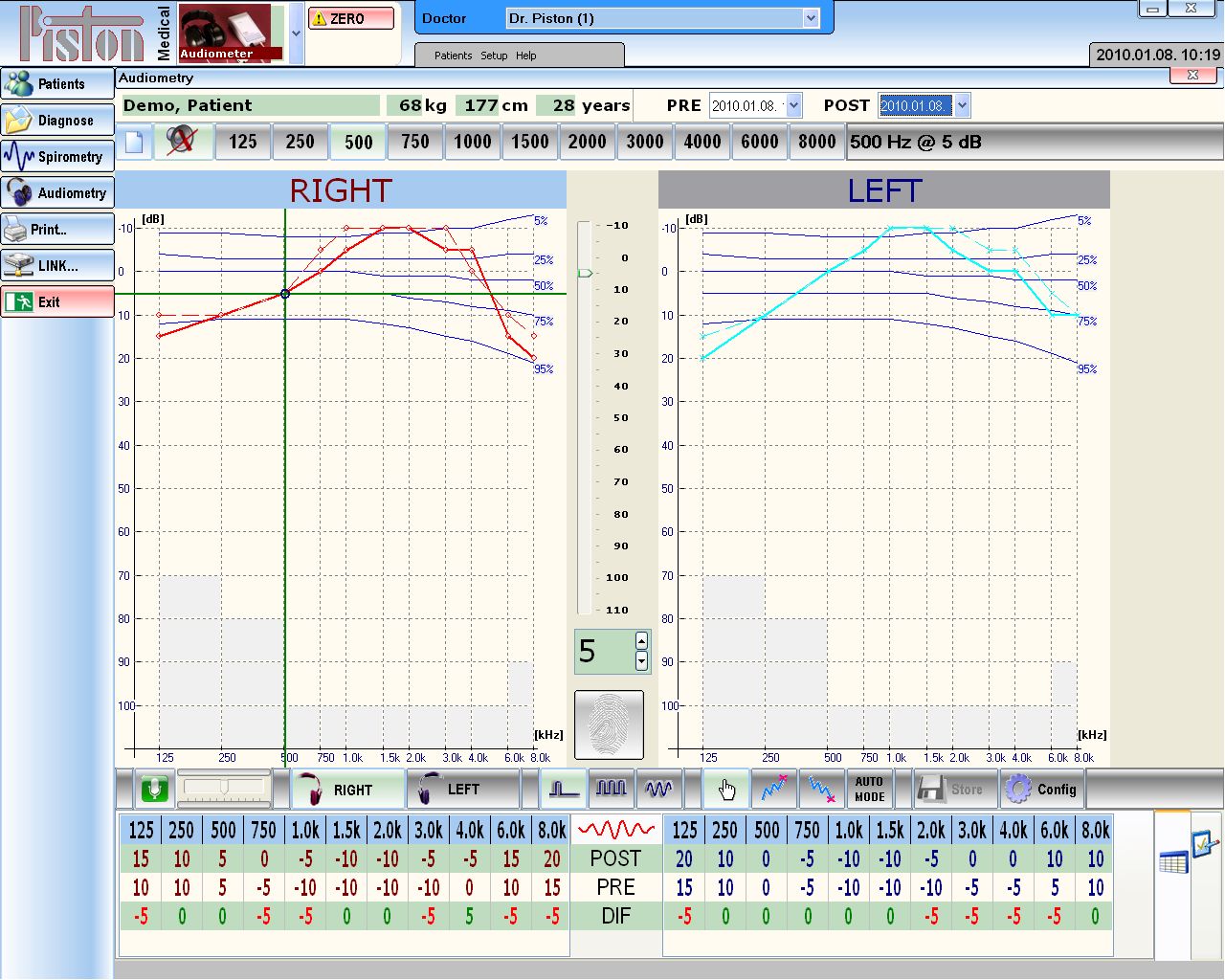Click the PRE row label in results table

pyautogui.click(x=615, y=887)
